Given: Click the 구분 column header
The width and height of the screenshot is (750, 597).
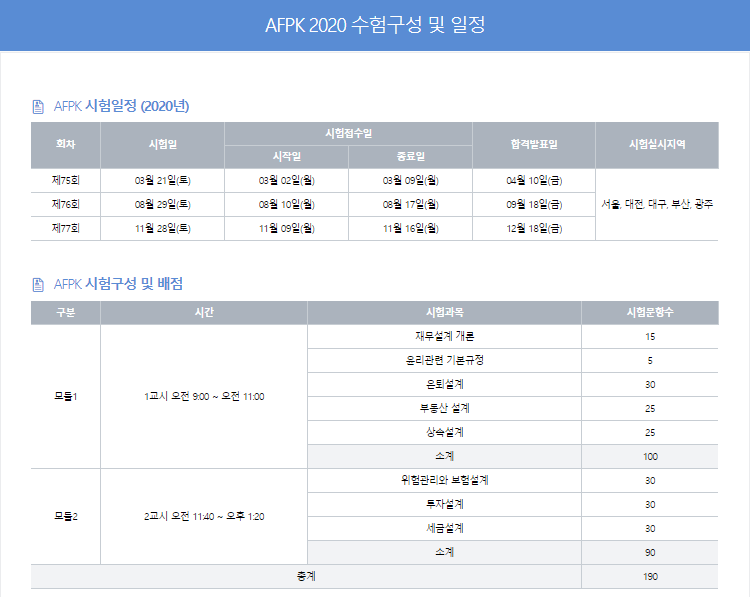Looking at the screenshot, I should 66,312.
